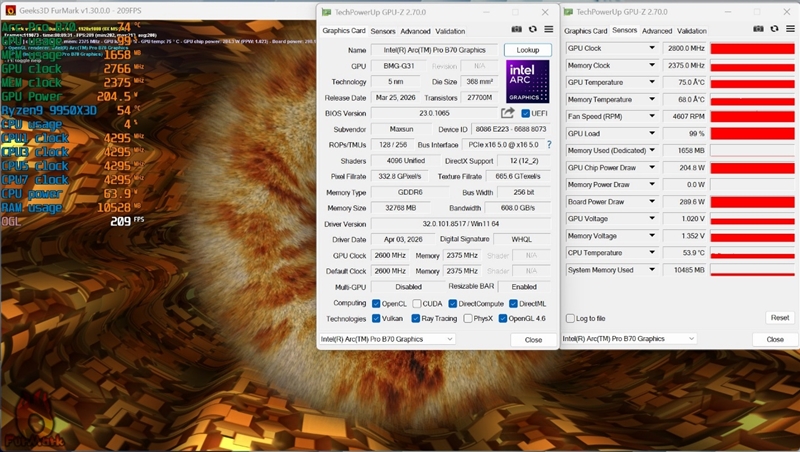Click the screenshot camera icon in Graphics Card window
This screenshot has width=800, height=452.
pyautogui.click(x=516, y=30)
